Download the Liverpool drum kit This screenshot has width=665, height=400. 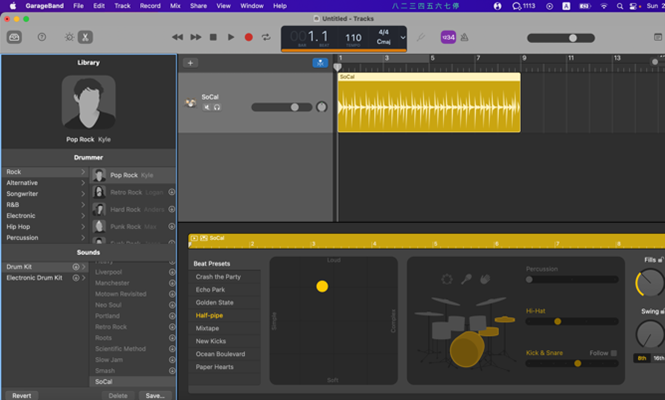point(172,272)
